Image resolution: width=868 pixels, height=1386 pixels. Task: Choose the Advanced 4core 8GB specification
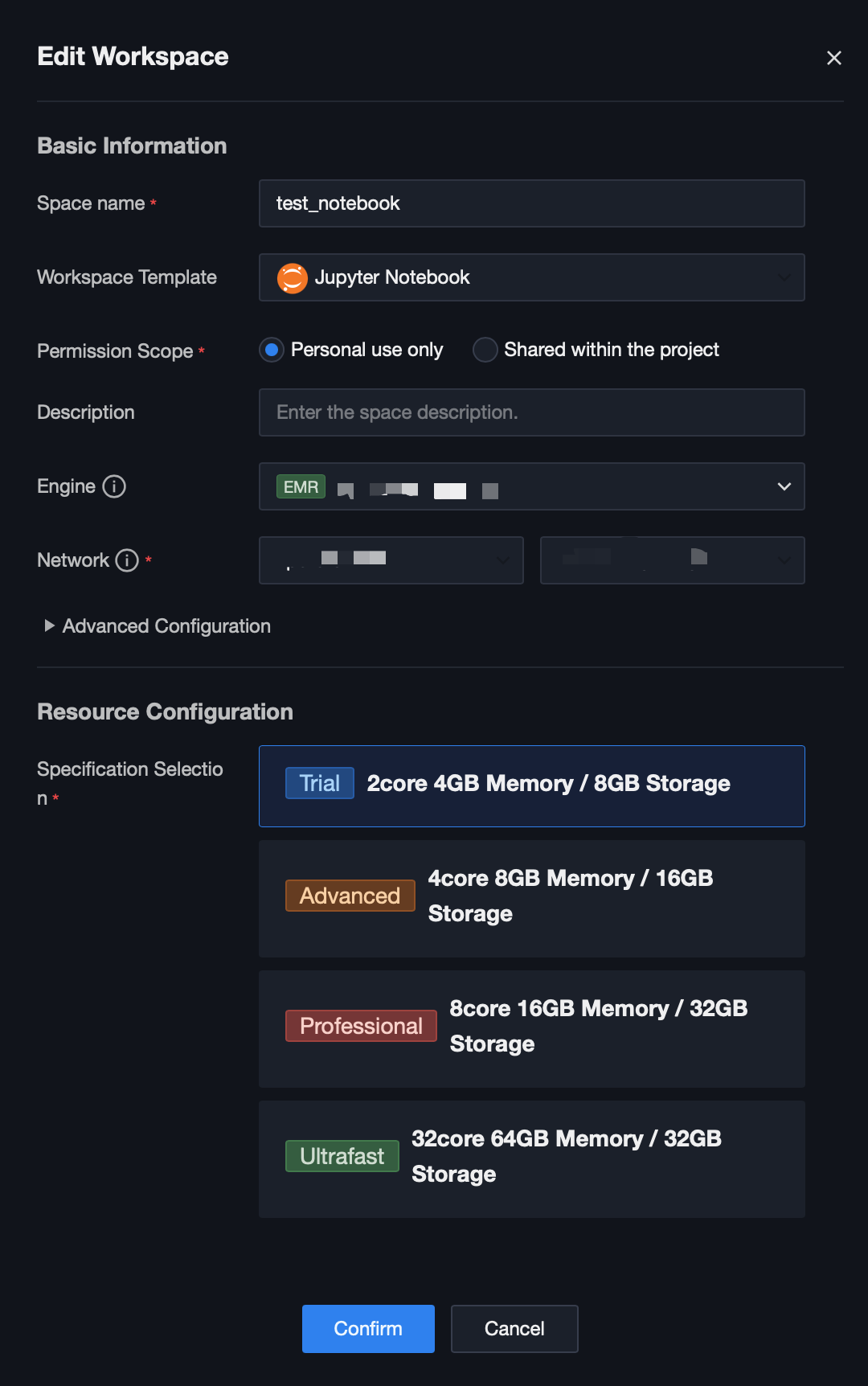point(531,898)
